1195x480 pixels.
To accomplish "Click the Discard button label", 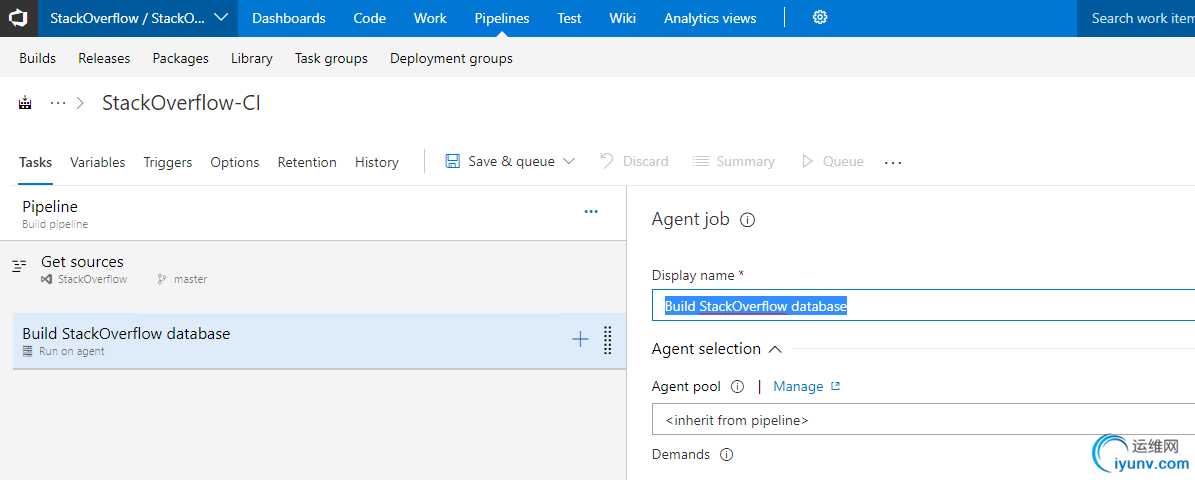I will [x=646, y=162].
